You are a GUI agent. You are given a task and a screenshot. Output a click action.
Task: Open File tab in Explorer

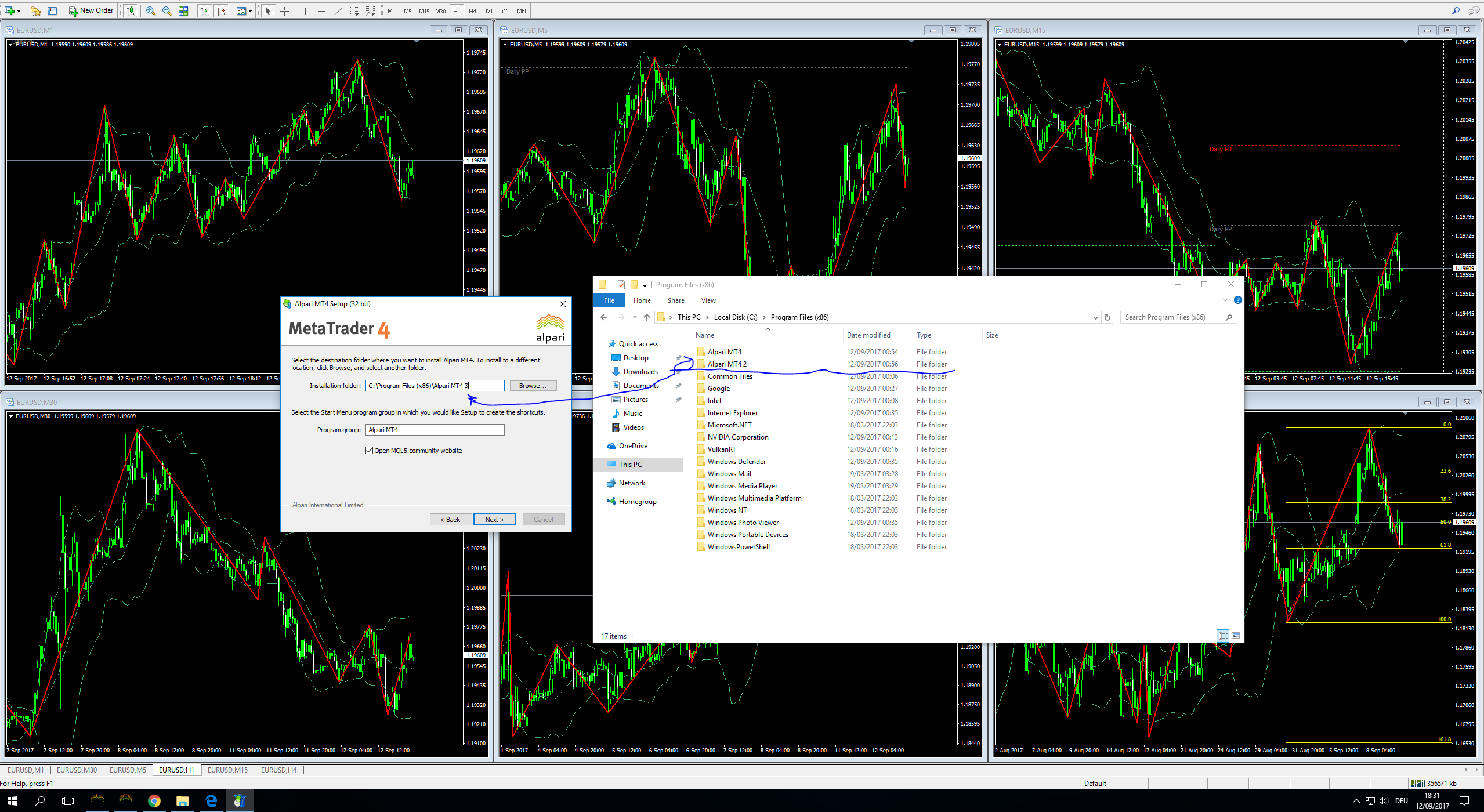609,300
